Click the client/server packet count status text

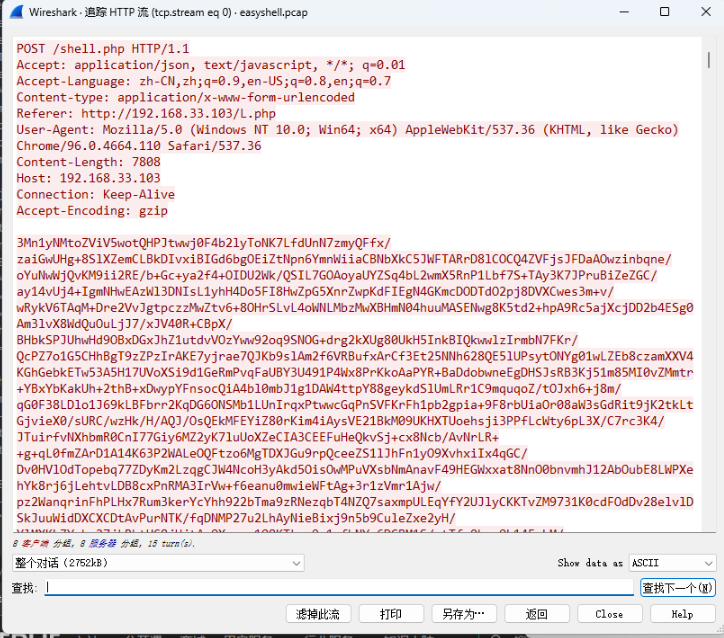pyautogui.click(x=104, y=543)
